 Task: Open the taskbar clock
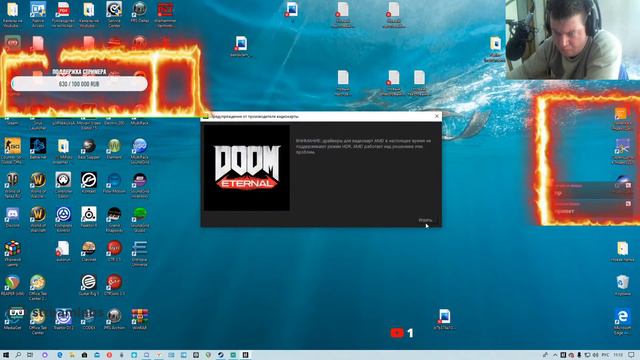[618, 355]
